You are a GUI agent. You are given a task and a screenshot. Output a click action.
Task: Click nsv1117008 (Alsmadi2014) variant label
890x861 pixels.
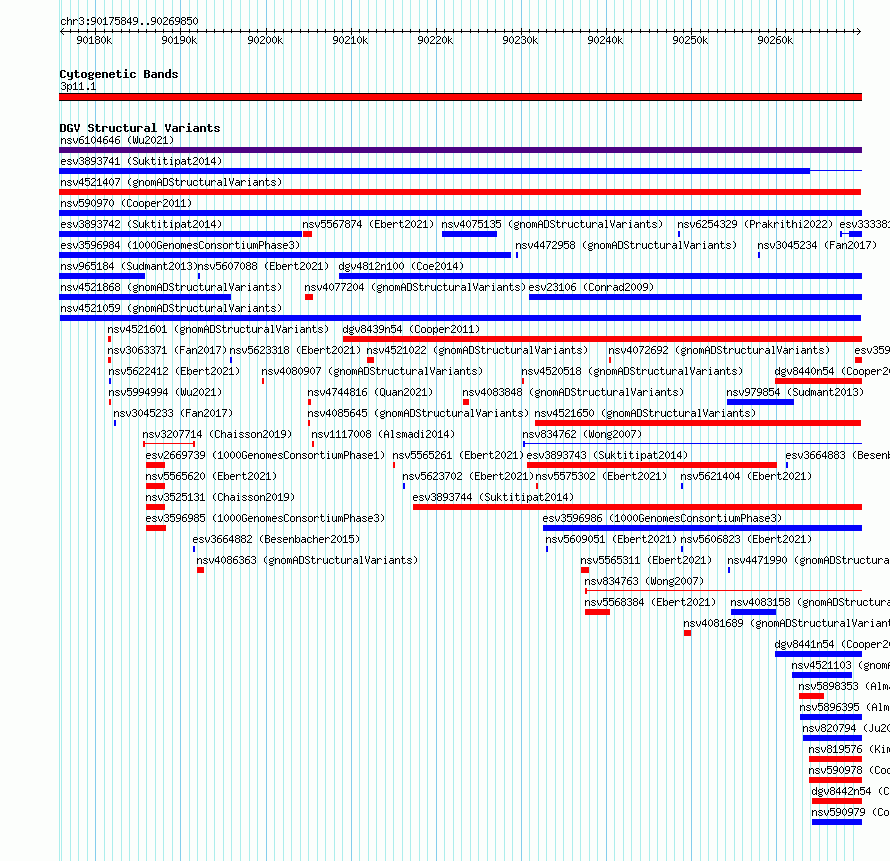click(x=383, y=434)
